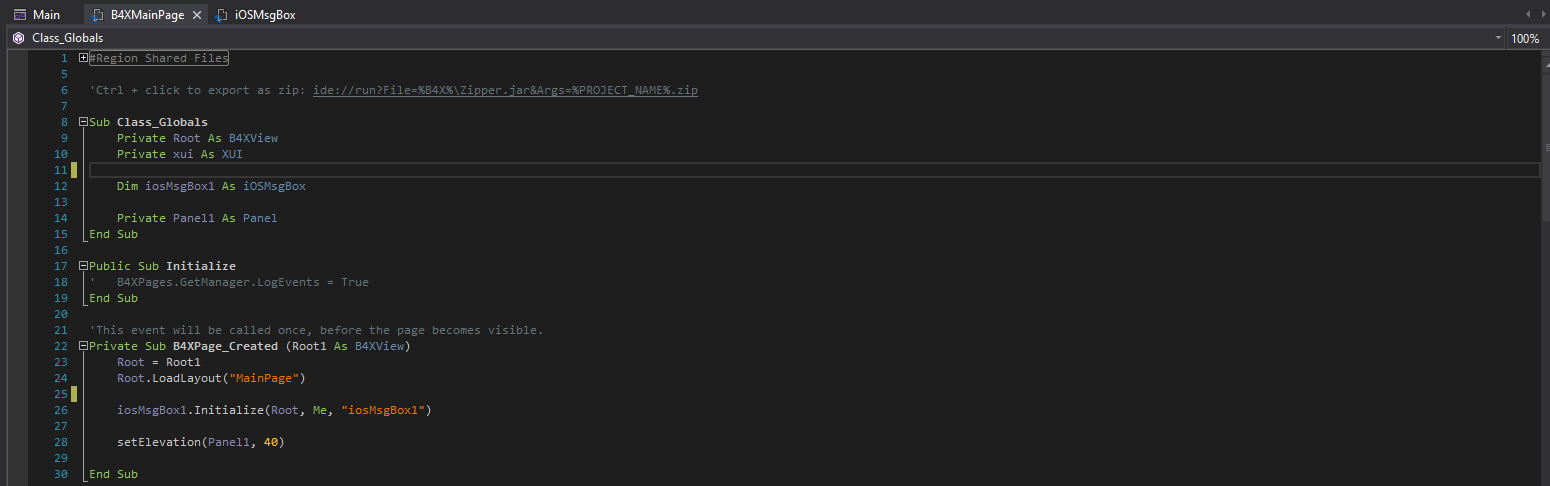Collapse the Initialize sub

coord(83,266)
